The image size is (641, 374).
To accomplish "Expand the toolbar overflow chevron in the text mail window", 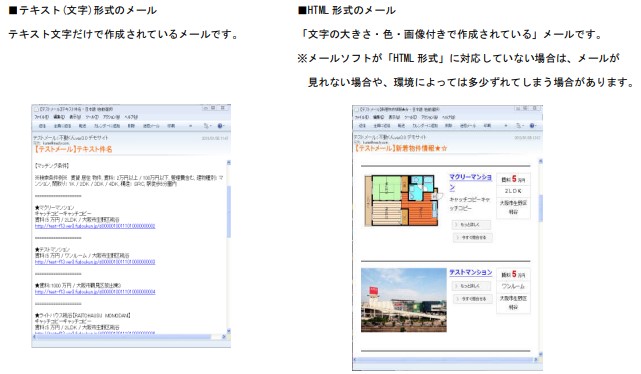I will pos(190,126).
